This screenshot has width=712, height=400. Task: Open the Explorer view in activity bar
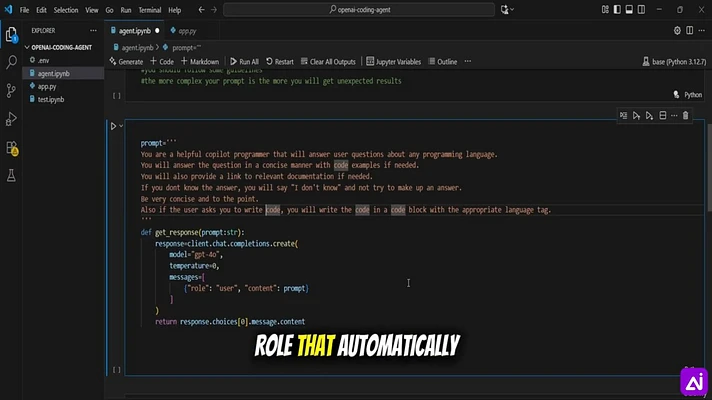[11, 35]
